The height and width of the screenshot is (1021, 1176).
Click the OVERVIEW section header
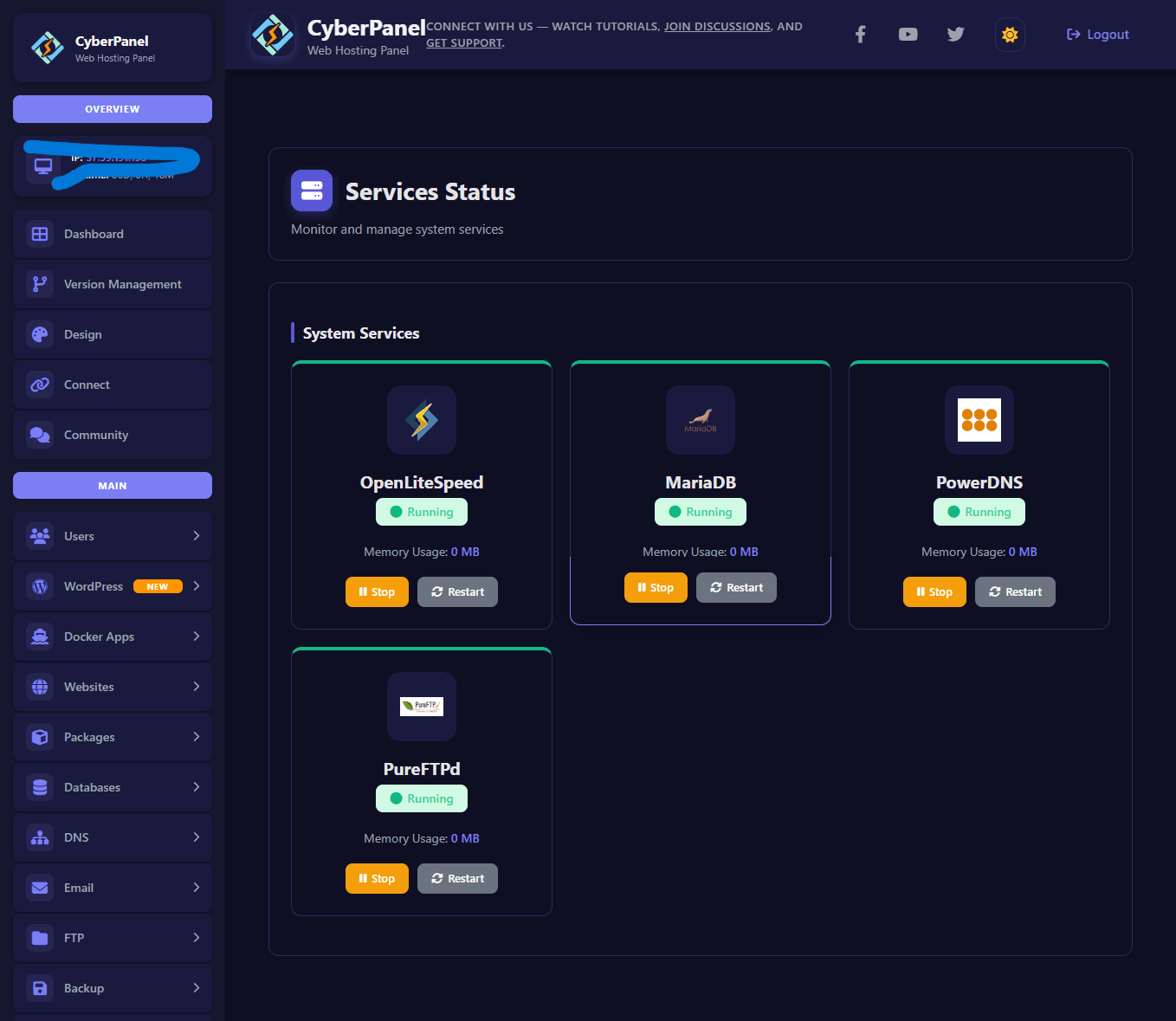113,109
